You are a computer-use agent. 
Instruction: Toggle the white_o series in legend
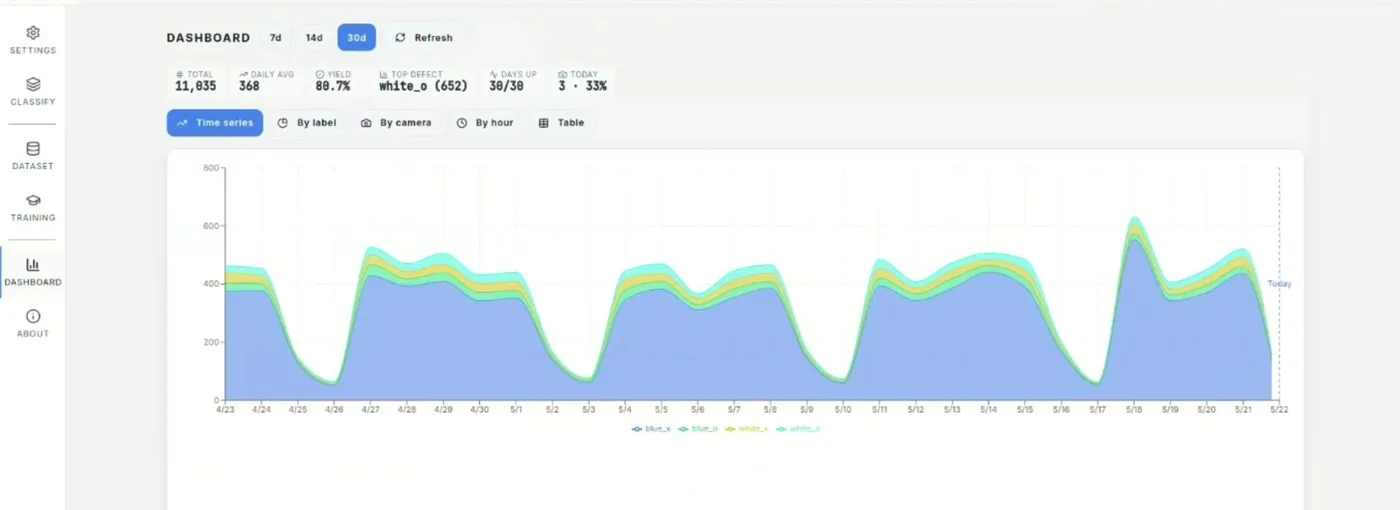798,428
